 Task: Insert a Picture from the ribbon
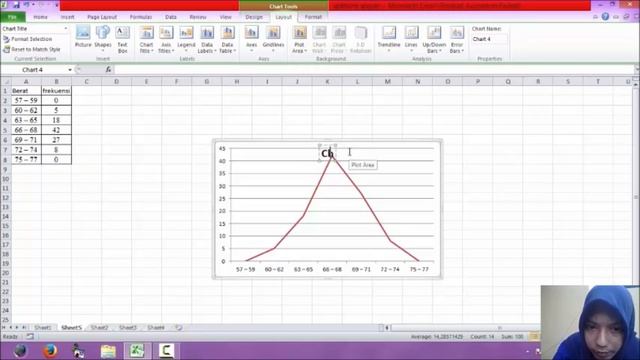tap(83, 37)
